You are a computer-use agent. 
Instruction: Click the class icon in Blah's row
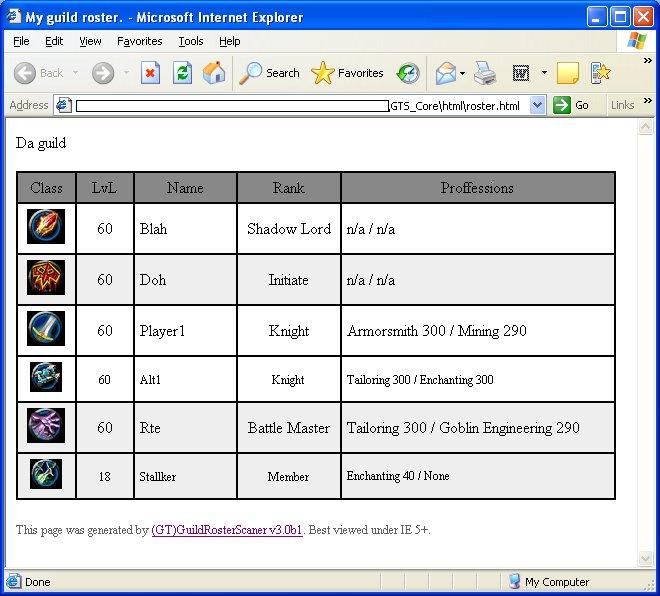[x=46, y=226]
